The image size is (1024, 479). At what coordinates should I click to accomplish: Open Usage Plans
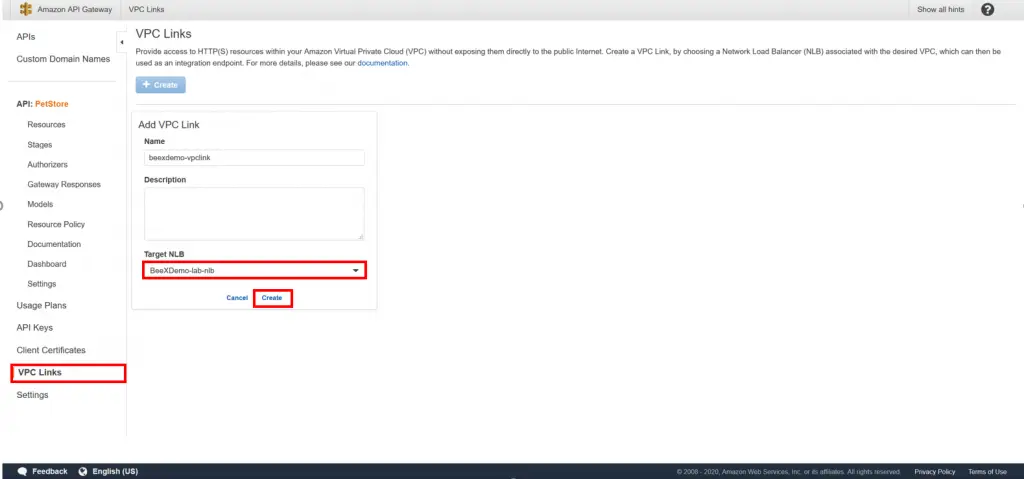(41, 305)
